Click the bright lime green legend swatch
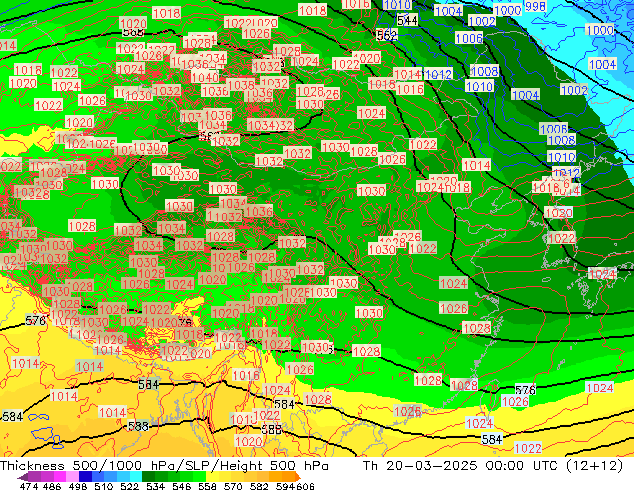Viewport: 634px width, 490px height. (199, 476)
